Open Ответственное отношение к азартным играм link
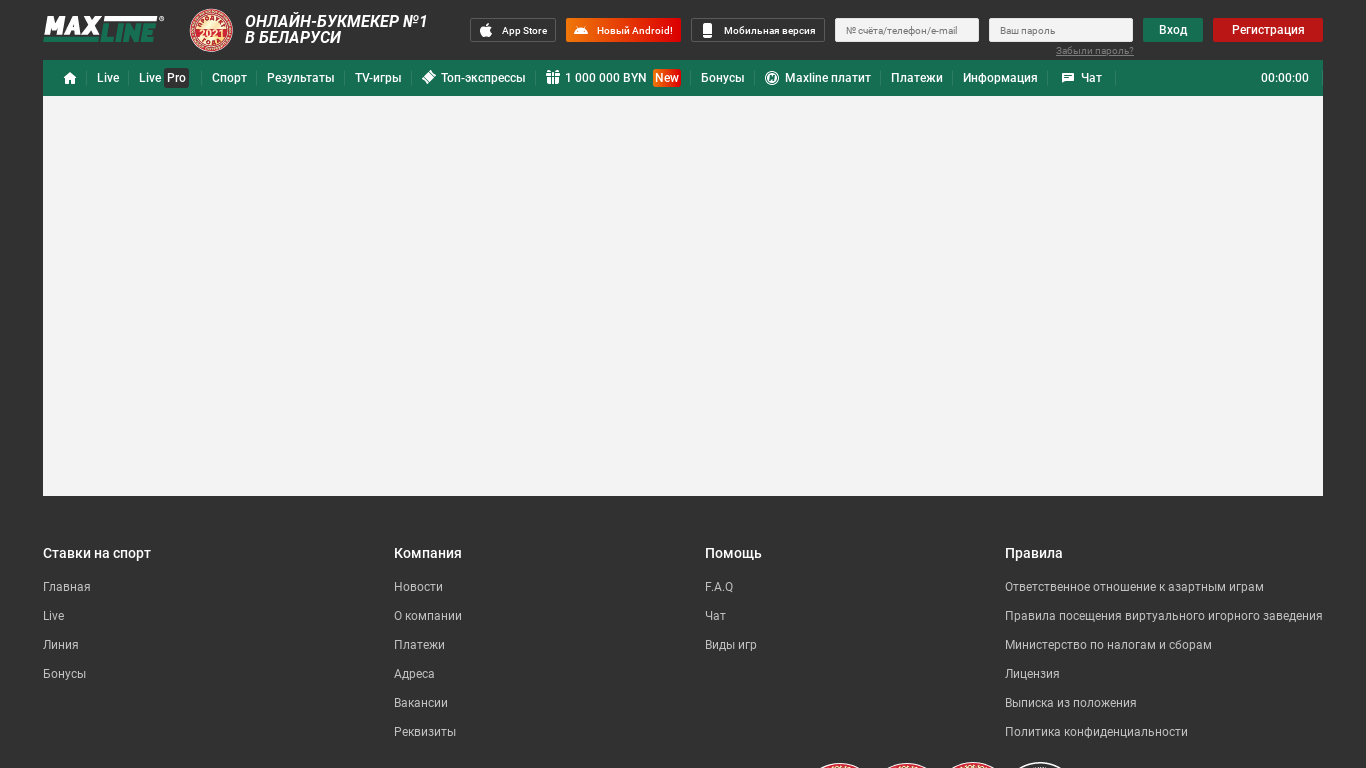 (x=1134, y=587)
